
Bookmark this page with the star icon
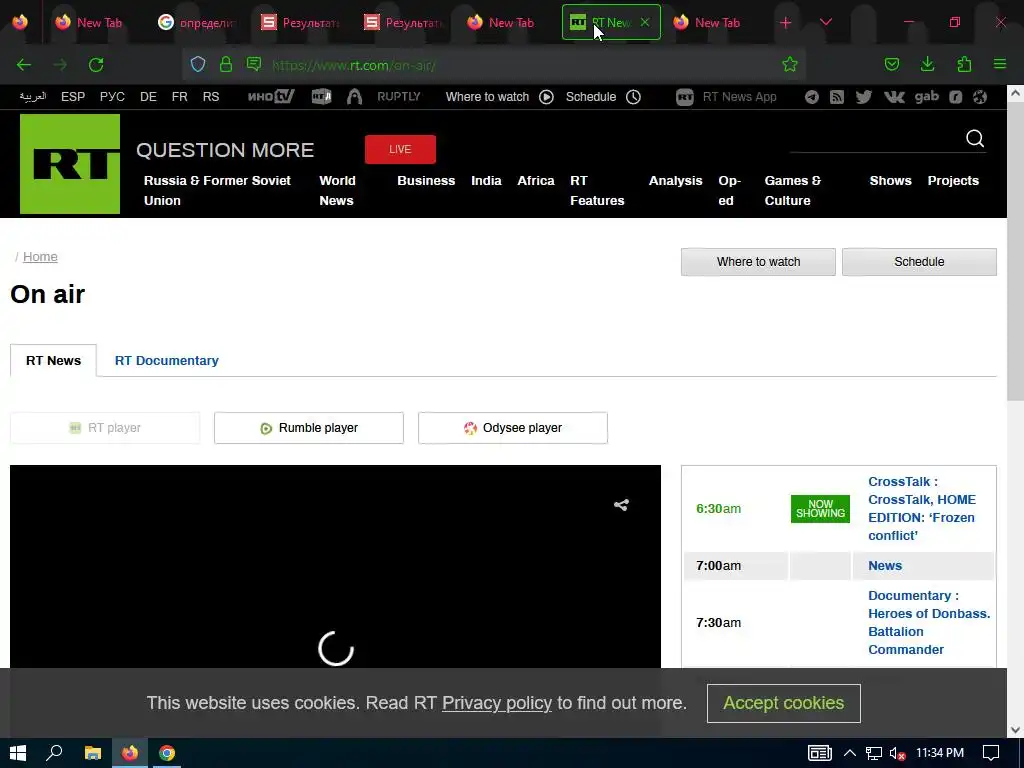pyautogui.click(x=790, y=64)
